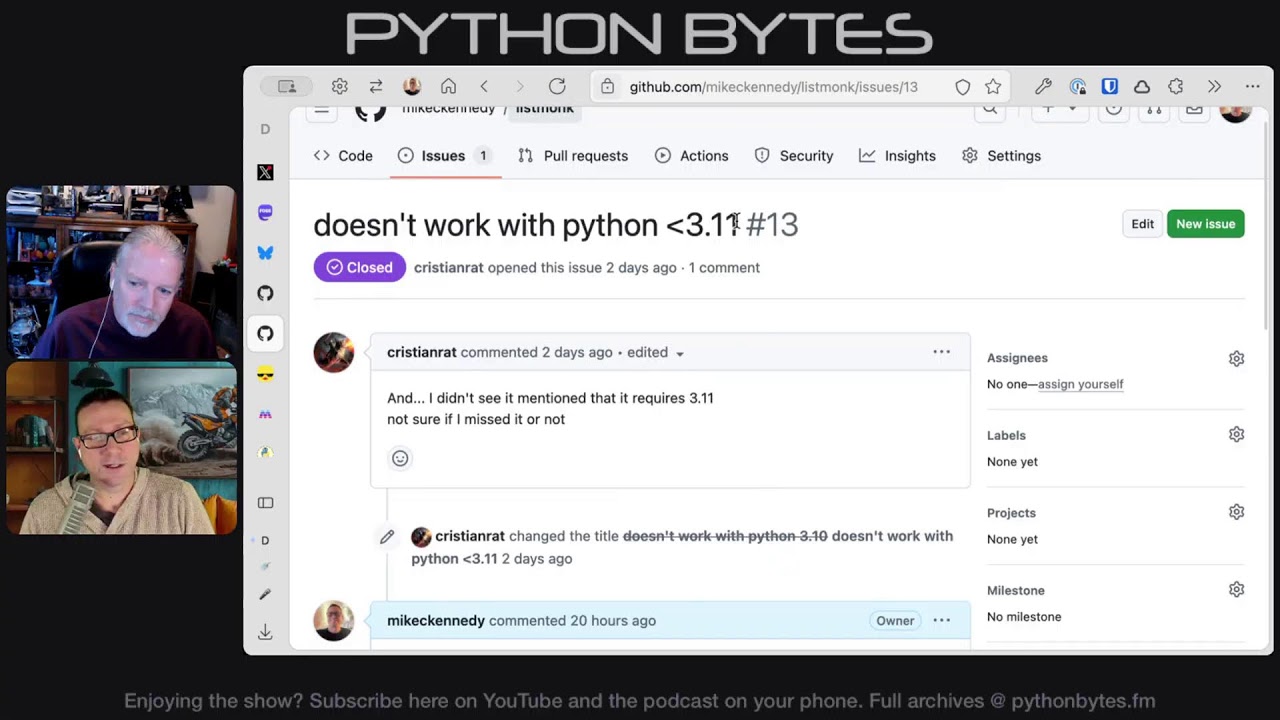Click the browser profile avatar in toolbar

412,87
